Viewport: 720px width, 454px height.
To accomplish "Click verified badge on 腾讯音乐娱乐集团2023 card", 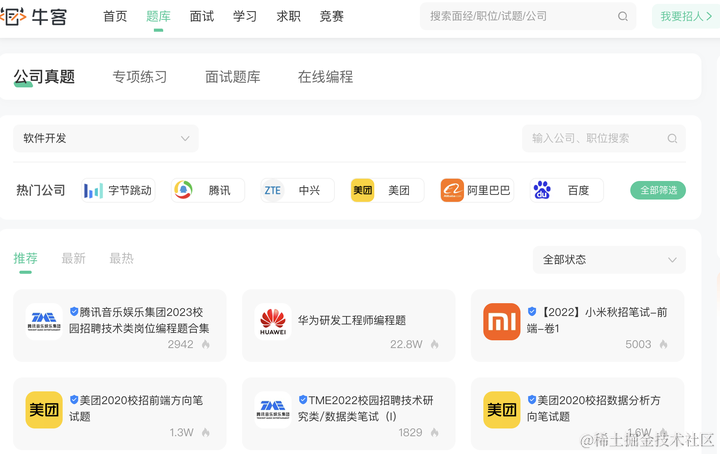I will click(74, 312).
